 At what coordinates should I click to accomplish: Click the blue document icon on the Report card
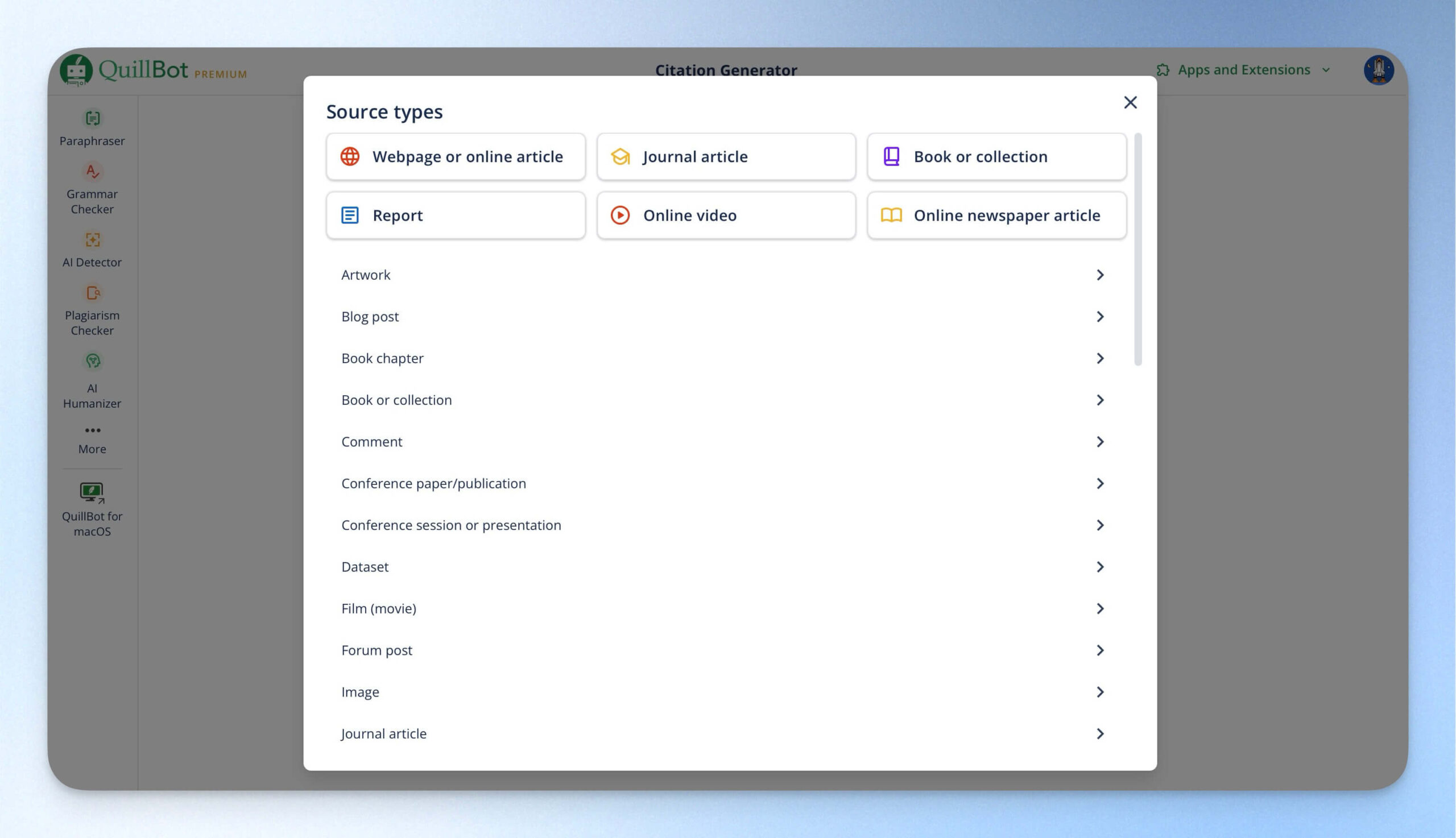click(x=349, y=215)
